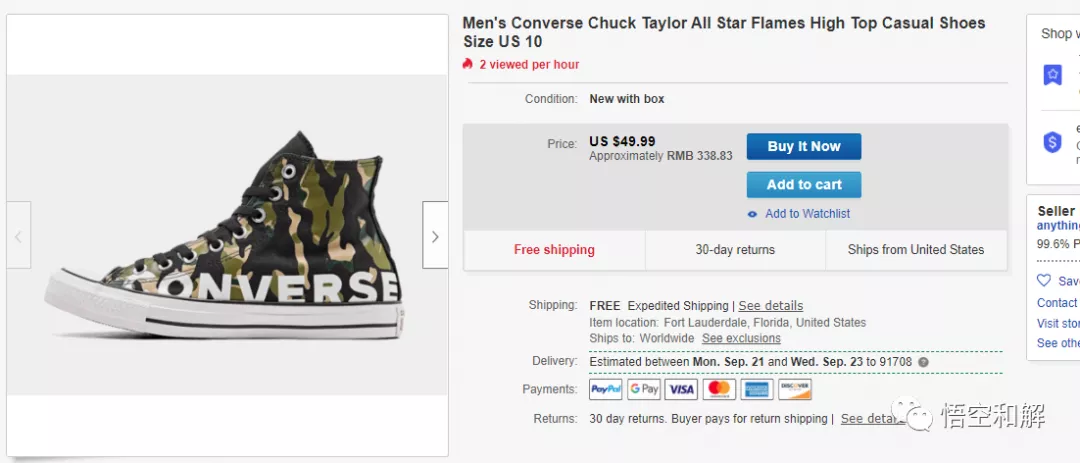This screenshot has width=1080, height=463.
Task: Click the American Express card icon
Action: pos(757,390)
